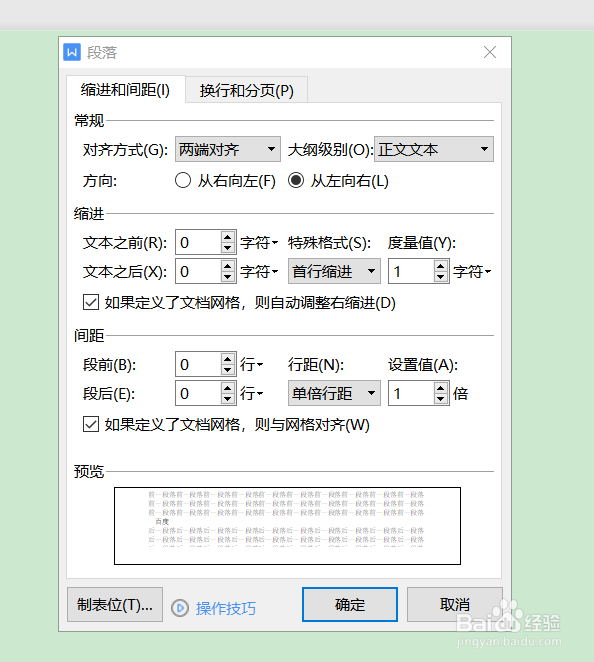
Task: Click the 设置值(A) input field
Action: (x=411, y=393)
